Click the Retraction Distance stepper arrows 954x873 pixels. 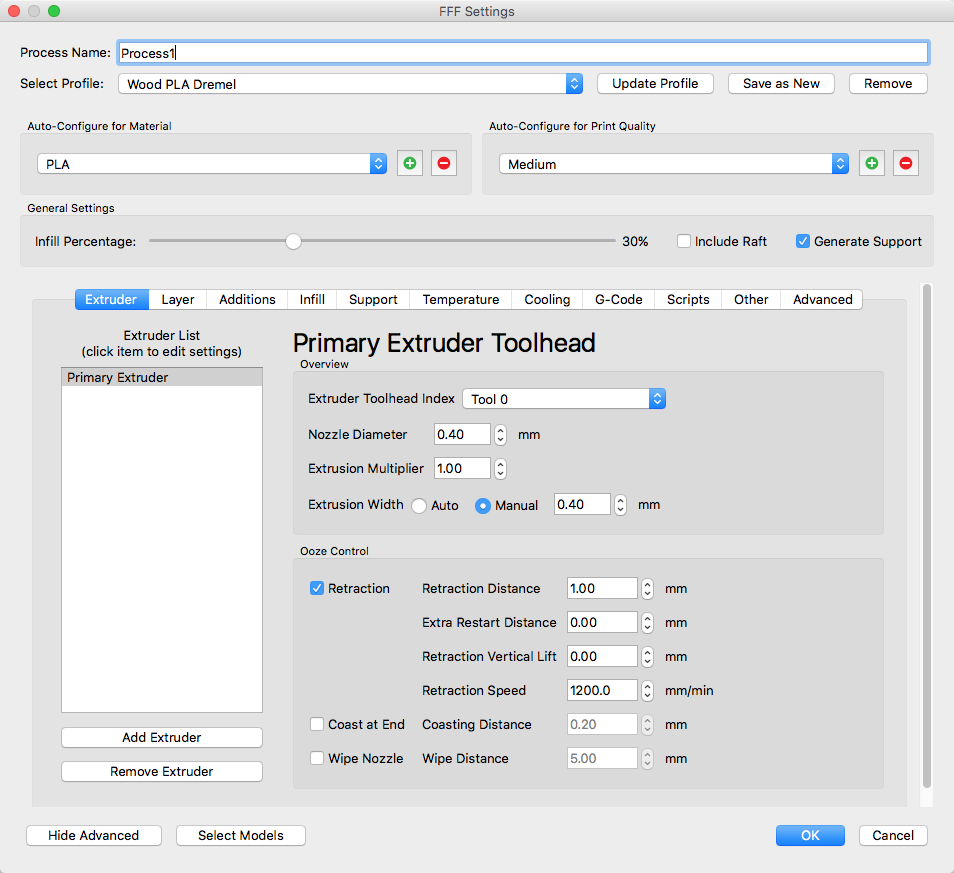(x=647, y=588)
